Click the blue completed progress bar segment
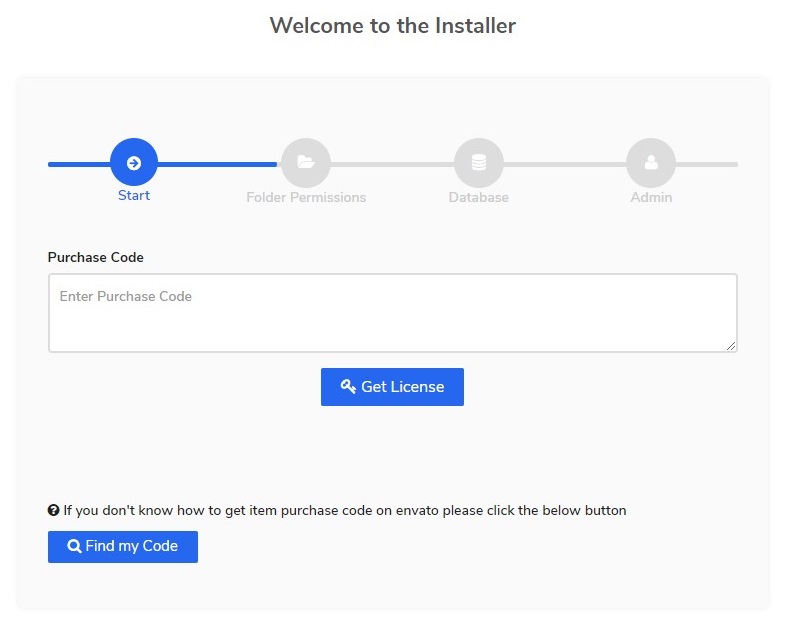The image size is (785, 630). click(x=220, y=164)
